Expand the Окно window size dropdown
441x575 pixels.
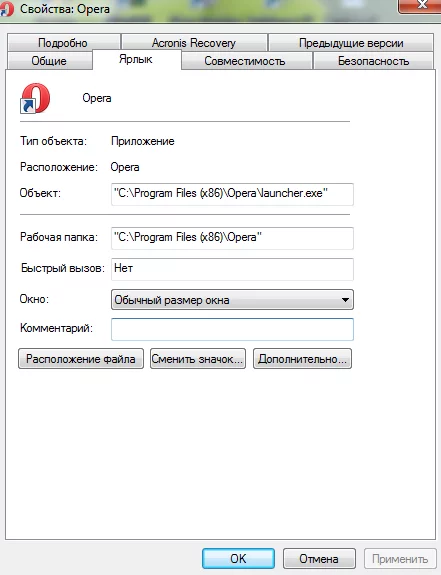coord(232,300)
